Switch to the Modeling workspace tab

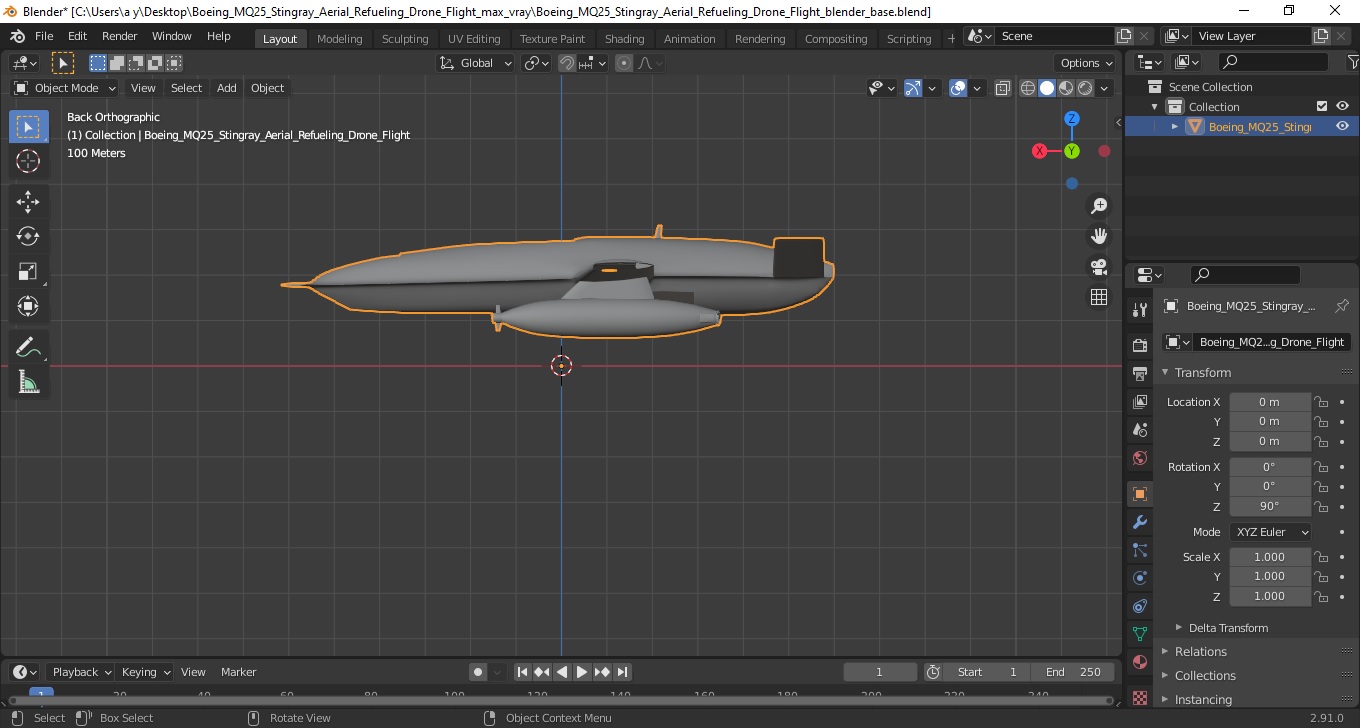[340, 39]
